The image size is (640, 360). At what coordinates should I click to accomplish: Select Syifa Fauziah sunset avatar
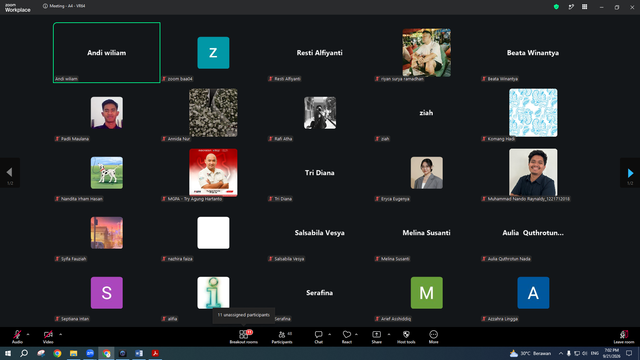[107, 233]
